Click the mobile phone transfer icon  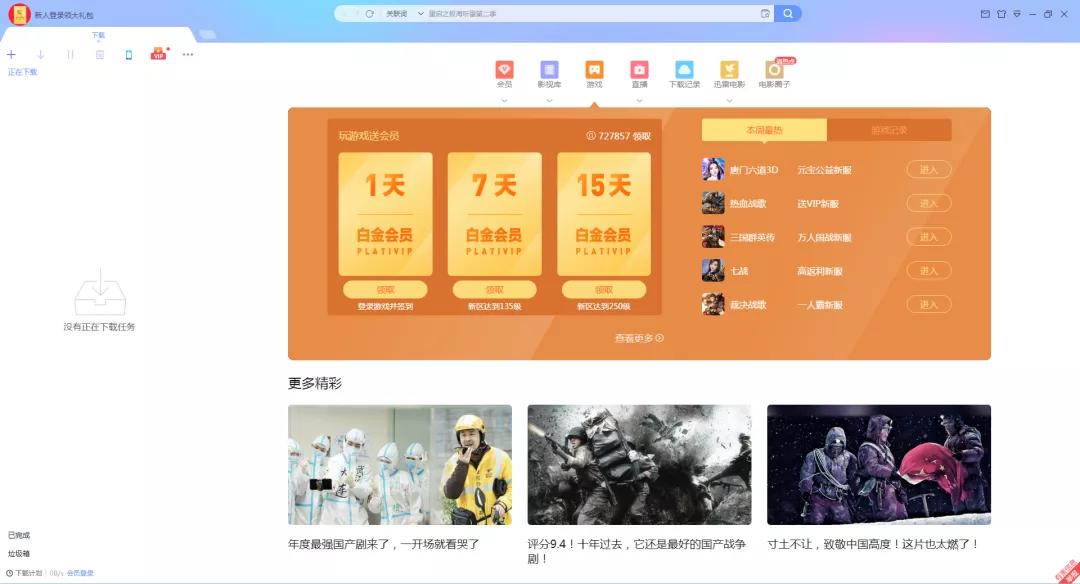tap(128, 55)
